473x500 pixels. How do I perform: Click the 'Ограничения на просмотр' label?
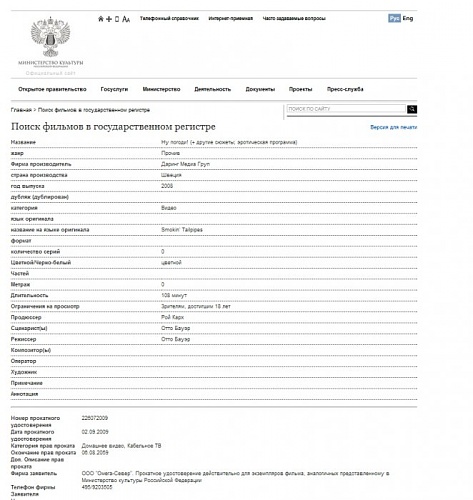tap(45, 307)
